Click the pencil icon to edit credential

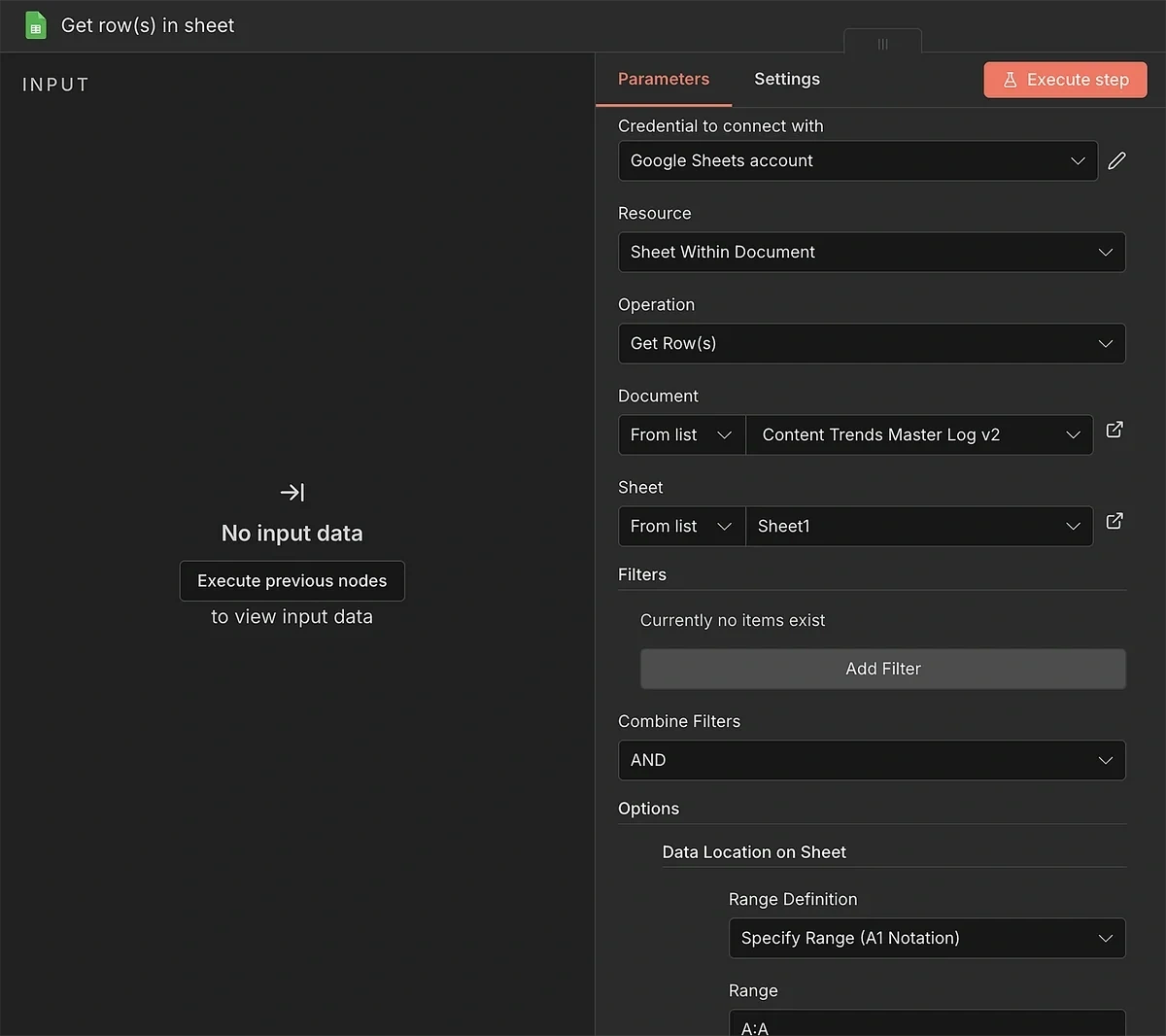coord(1116,161)
